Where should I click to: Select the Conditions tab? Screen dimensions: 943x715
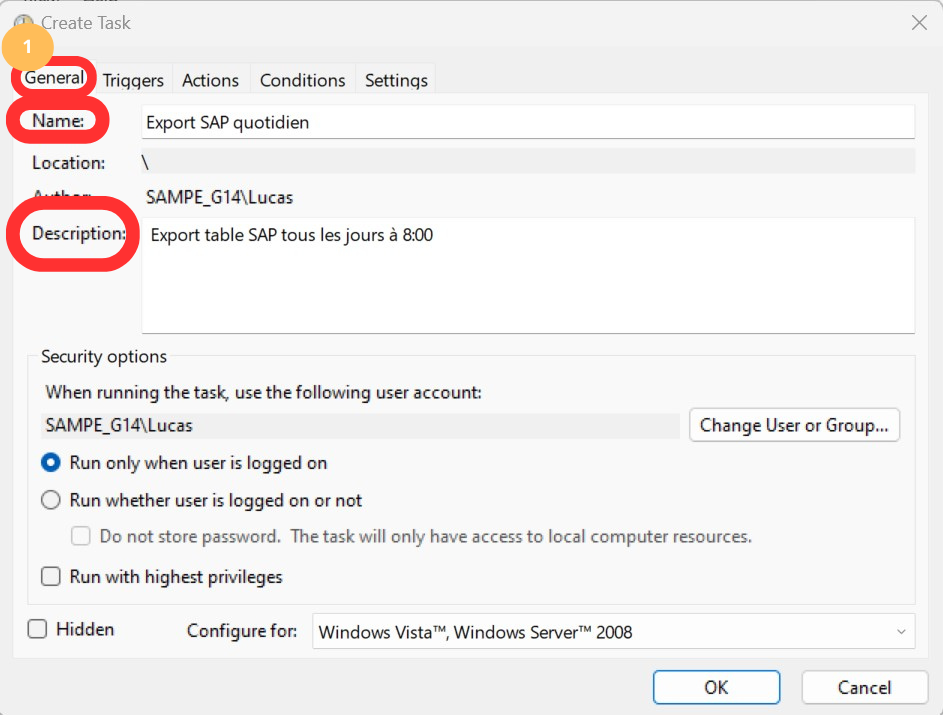pos(302,80)
